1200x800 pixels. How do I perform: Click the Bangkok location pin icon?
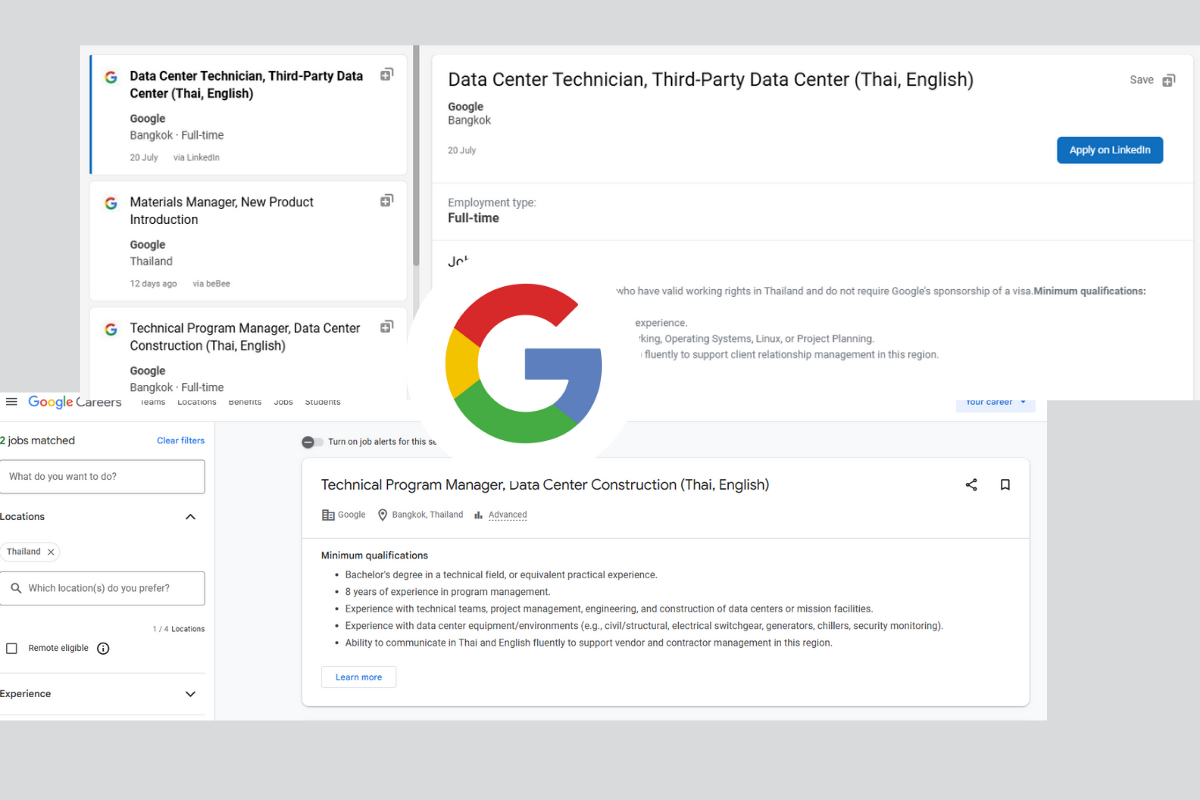coord(382,515)
